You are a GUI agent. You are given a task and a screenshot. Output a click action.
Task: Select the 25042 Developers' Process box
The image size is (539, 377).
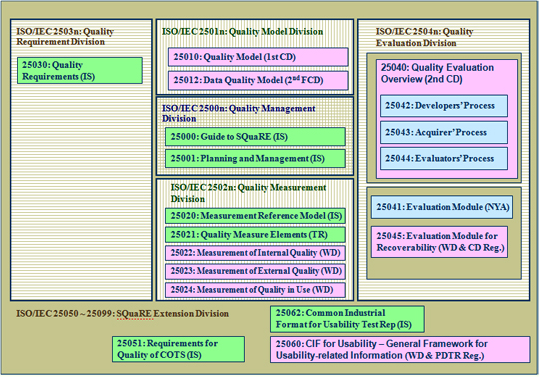444,106
